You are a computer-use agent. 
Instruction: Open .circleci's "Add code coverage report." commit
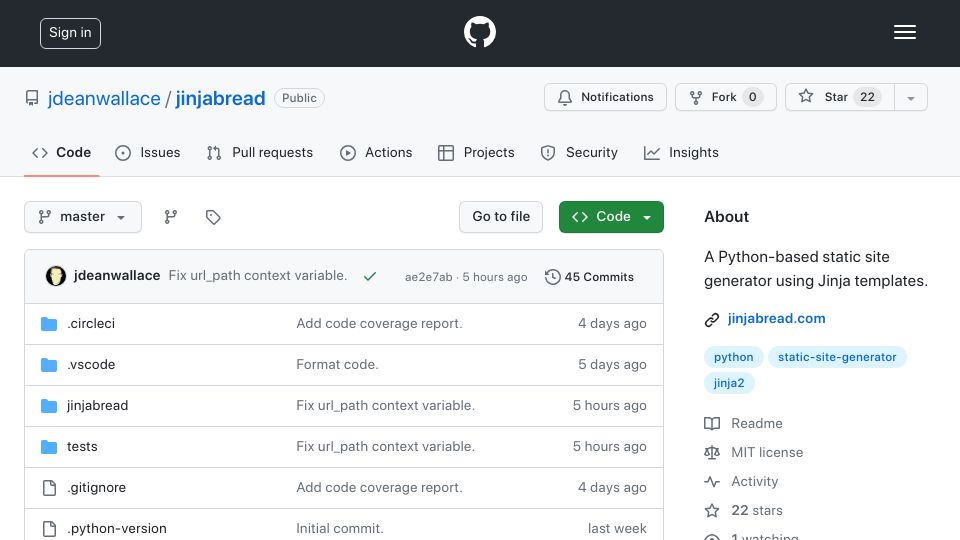pyautogui.click(x=379, y=323)
